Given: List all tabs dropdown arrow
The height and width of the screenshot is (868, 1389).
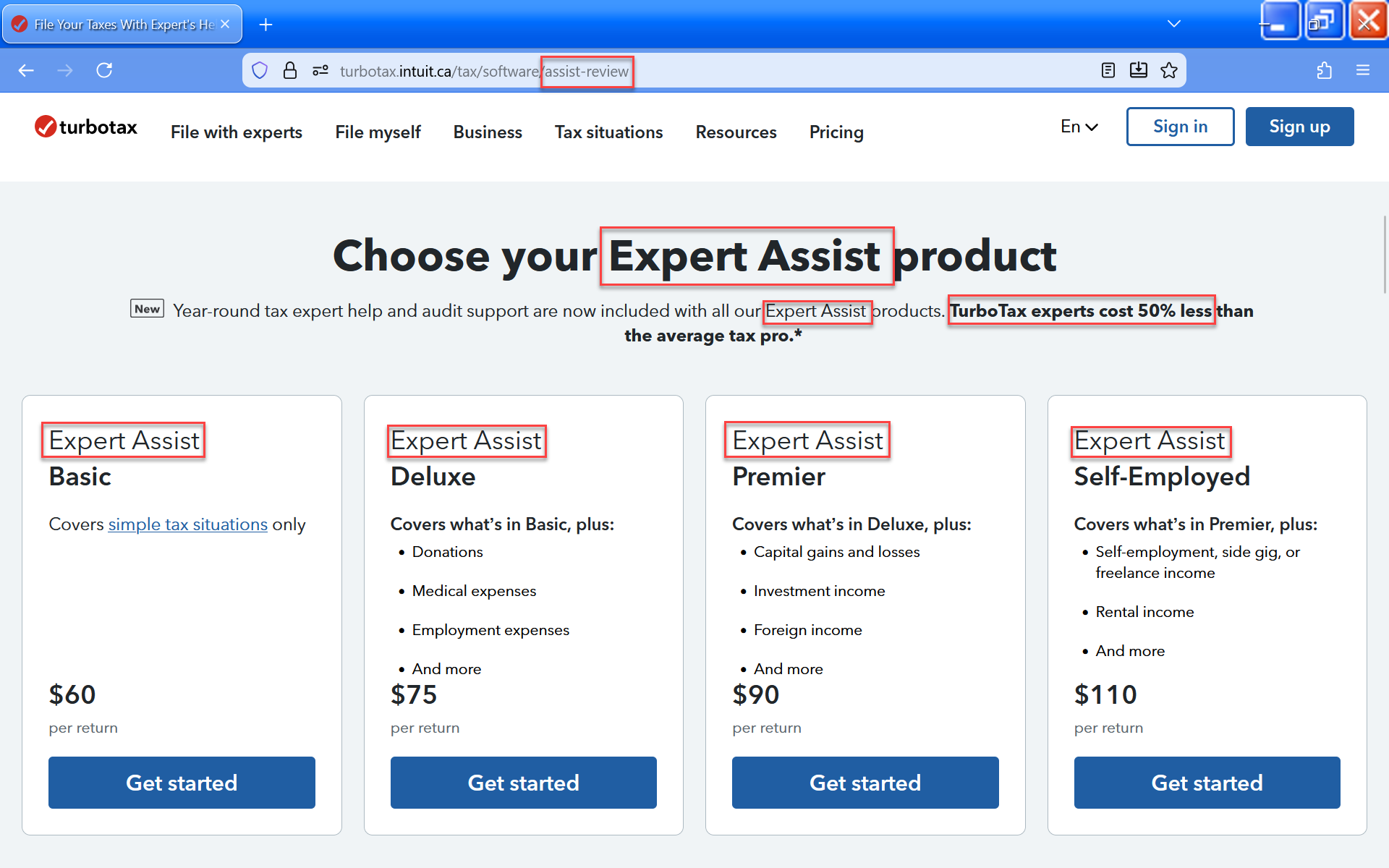Looking at the screenshot, I should (x=1173, y=24).
